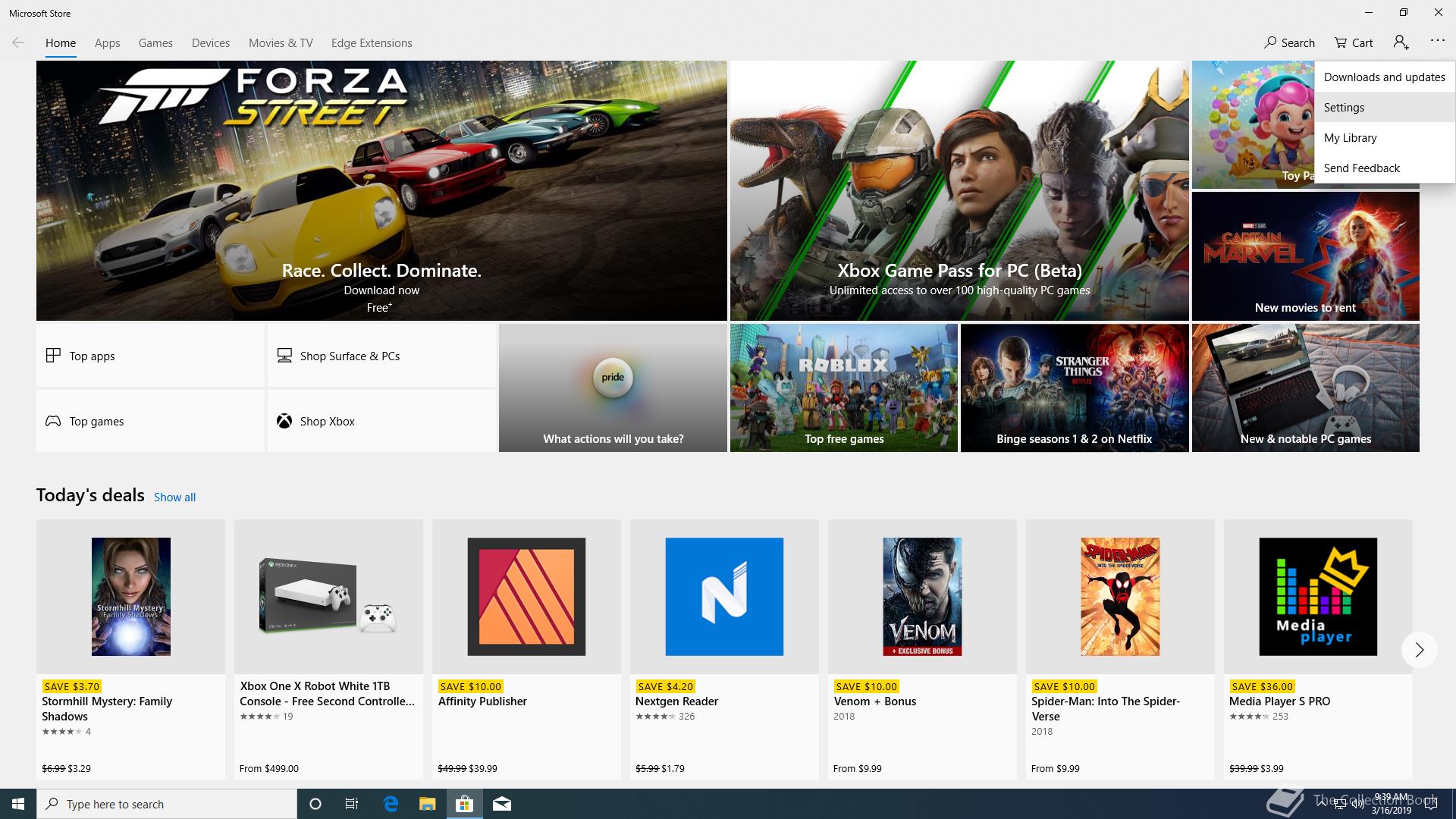Open Media Player S PRO title text
The width and height of the screenshot is (1456, 819).
[x=1279, y=701]
